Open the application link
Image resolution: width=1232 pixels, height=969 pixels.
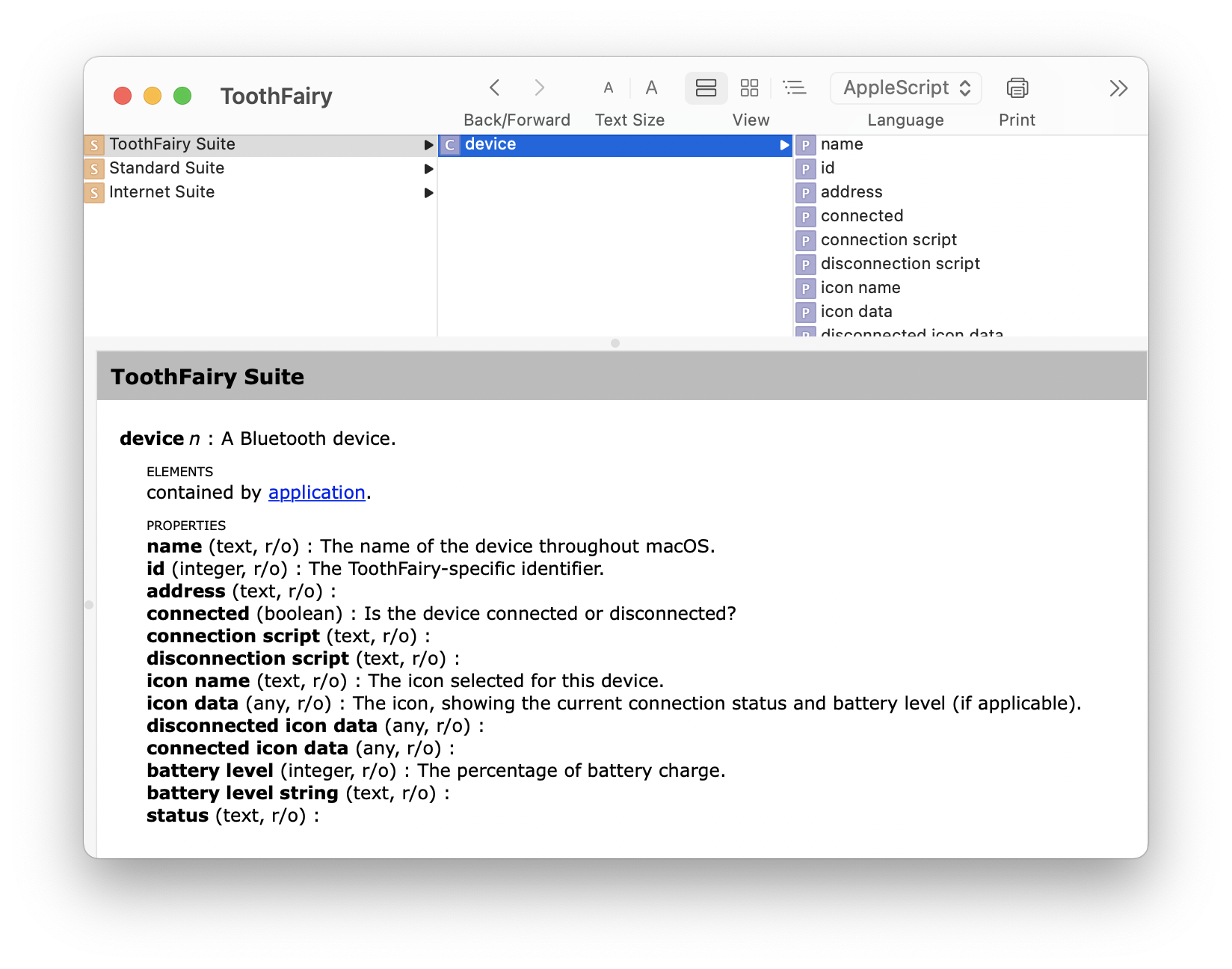[316, 493]
